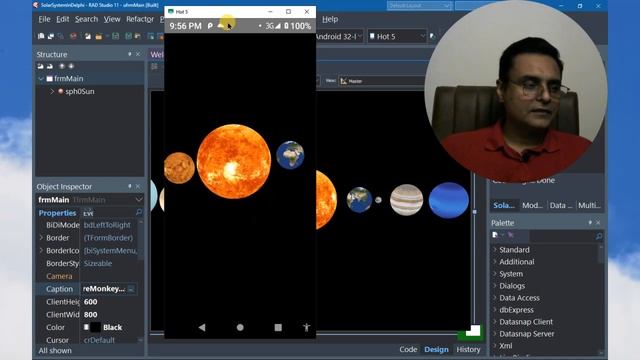The height and width of the screenshot is (360, 640).
Task: Open the File menu
Action: click(x=44, y=19)
